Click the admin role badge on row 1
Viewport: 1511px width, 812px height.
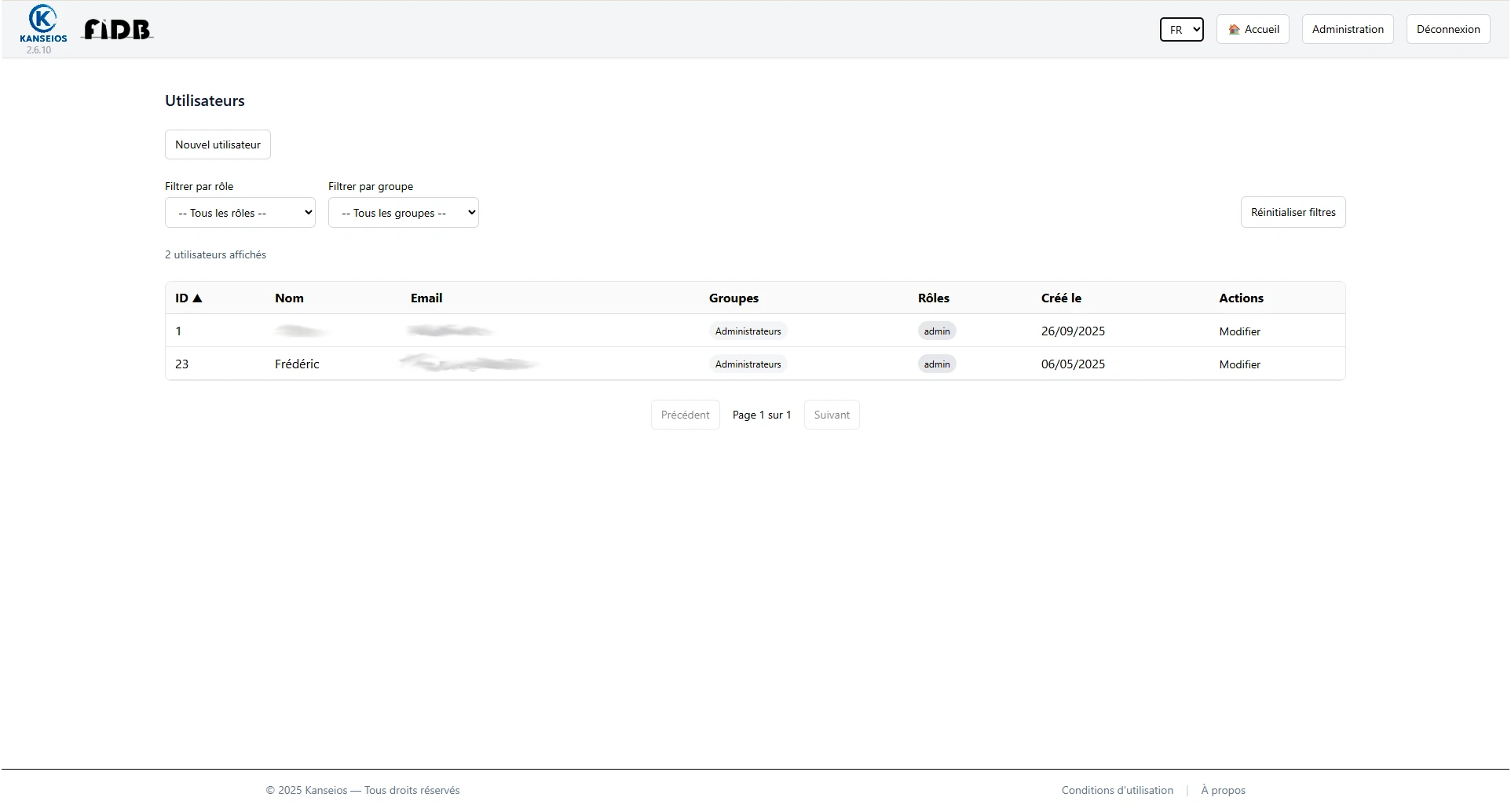(x=936, y=331)
